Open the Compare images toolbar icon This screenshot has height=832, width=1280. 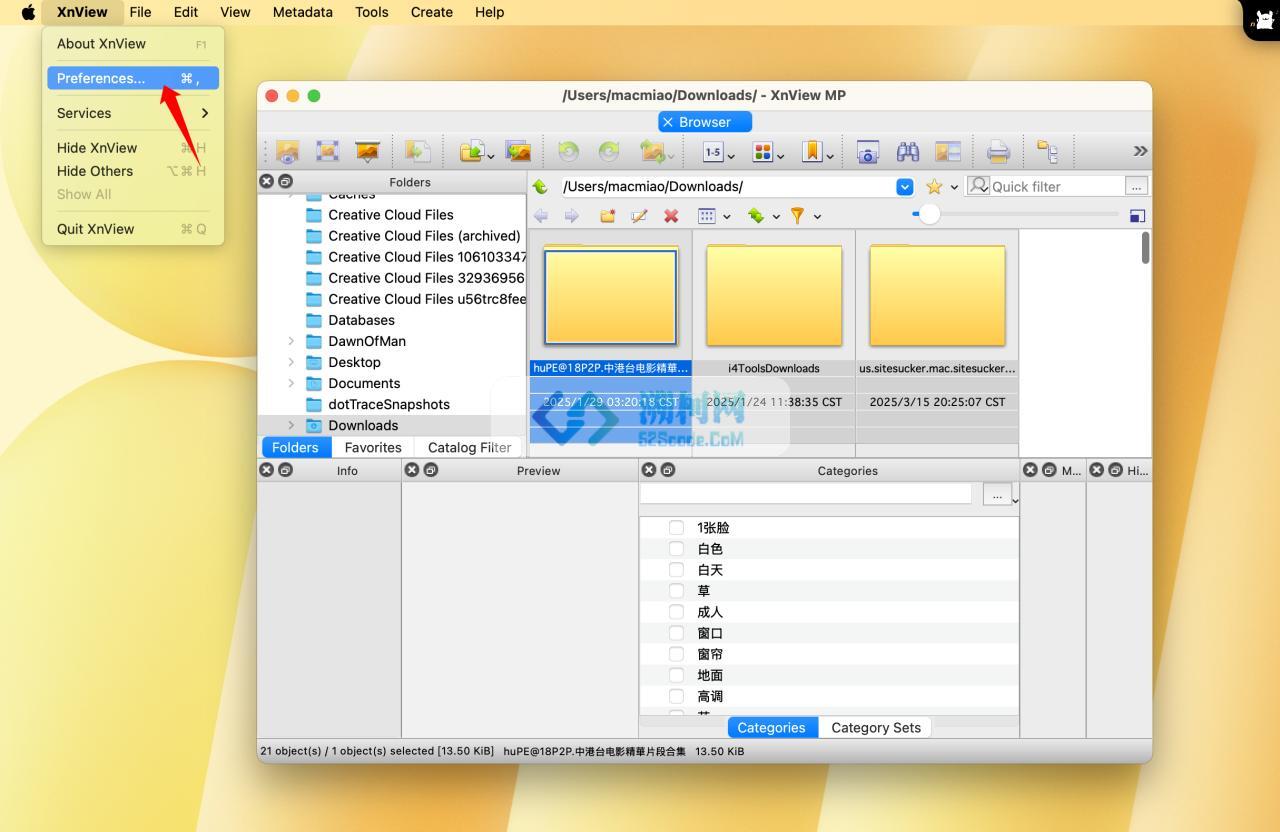(x=947, y=152)
